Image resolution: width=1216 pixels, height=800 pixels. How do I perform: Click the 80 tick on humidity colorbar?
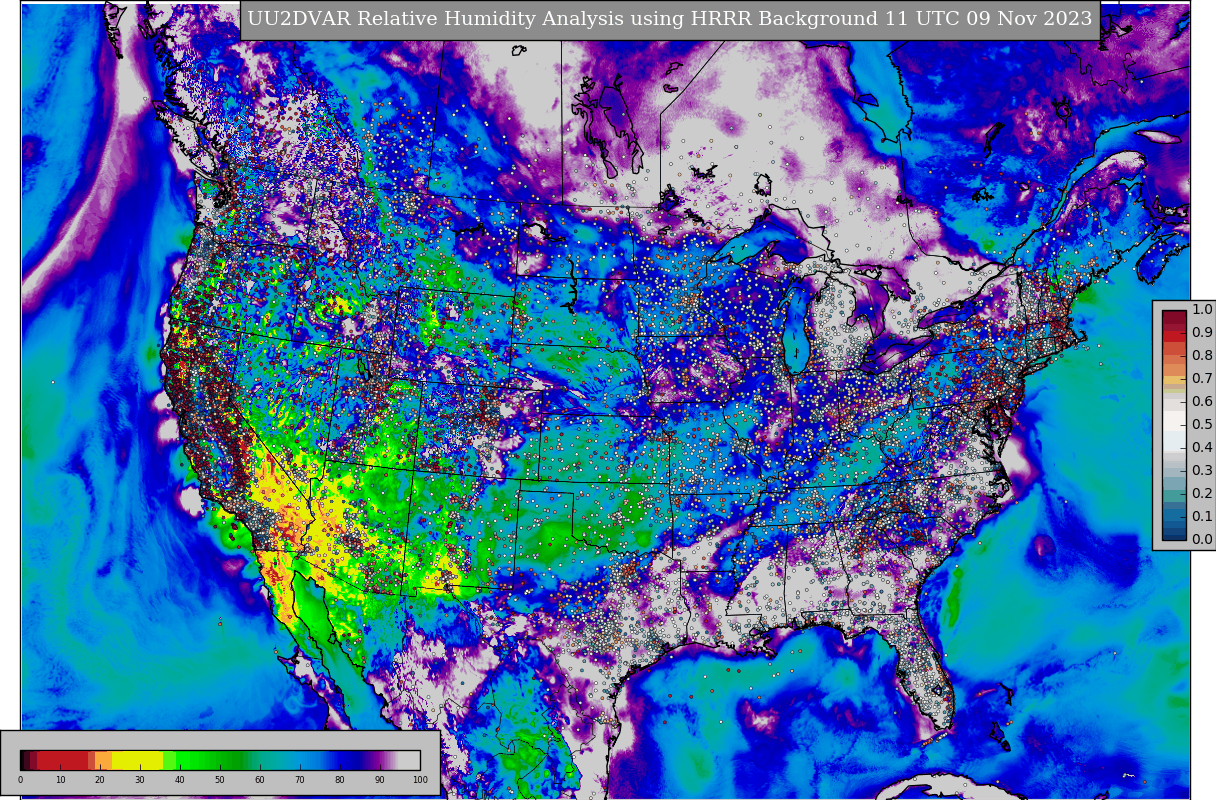340,780
